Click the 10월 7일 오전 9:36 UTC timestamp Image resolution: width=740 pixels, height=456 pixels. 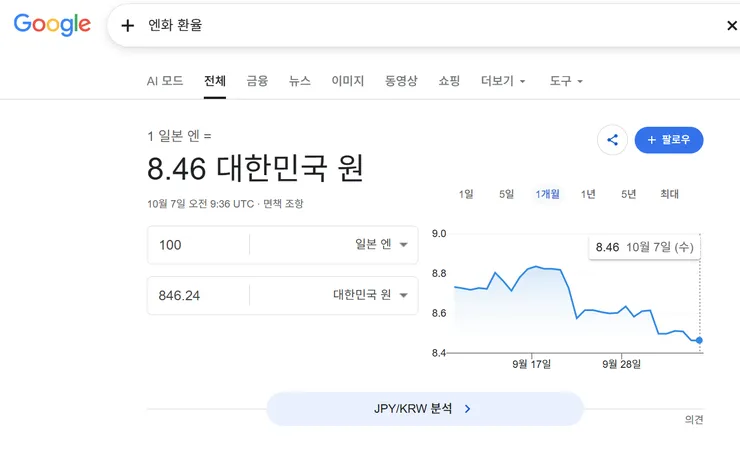tap(201, 204)
